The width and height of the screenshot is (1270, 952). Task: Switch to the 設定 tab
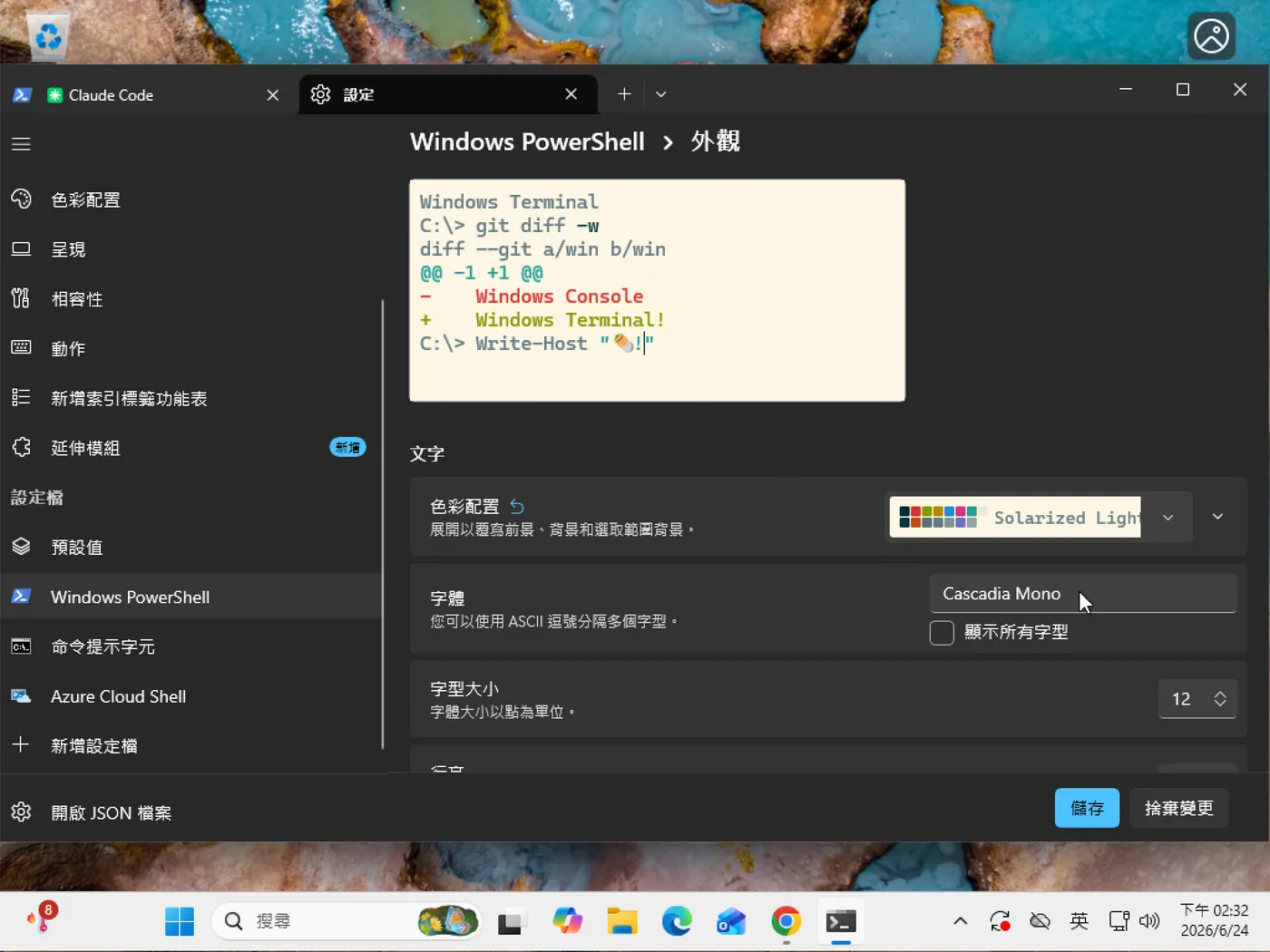pos(448,94)
